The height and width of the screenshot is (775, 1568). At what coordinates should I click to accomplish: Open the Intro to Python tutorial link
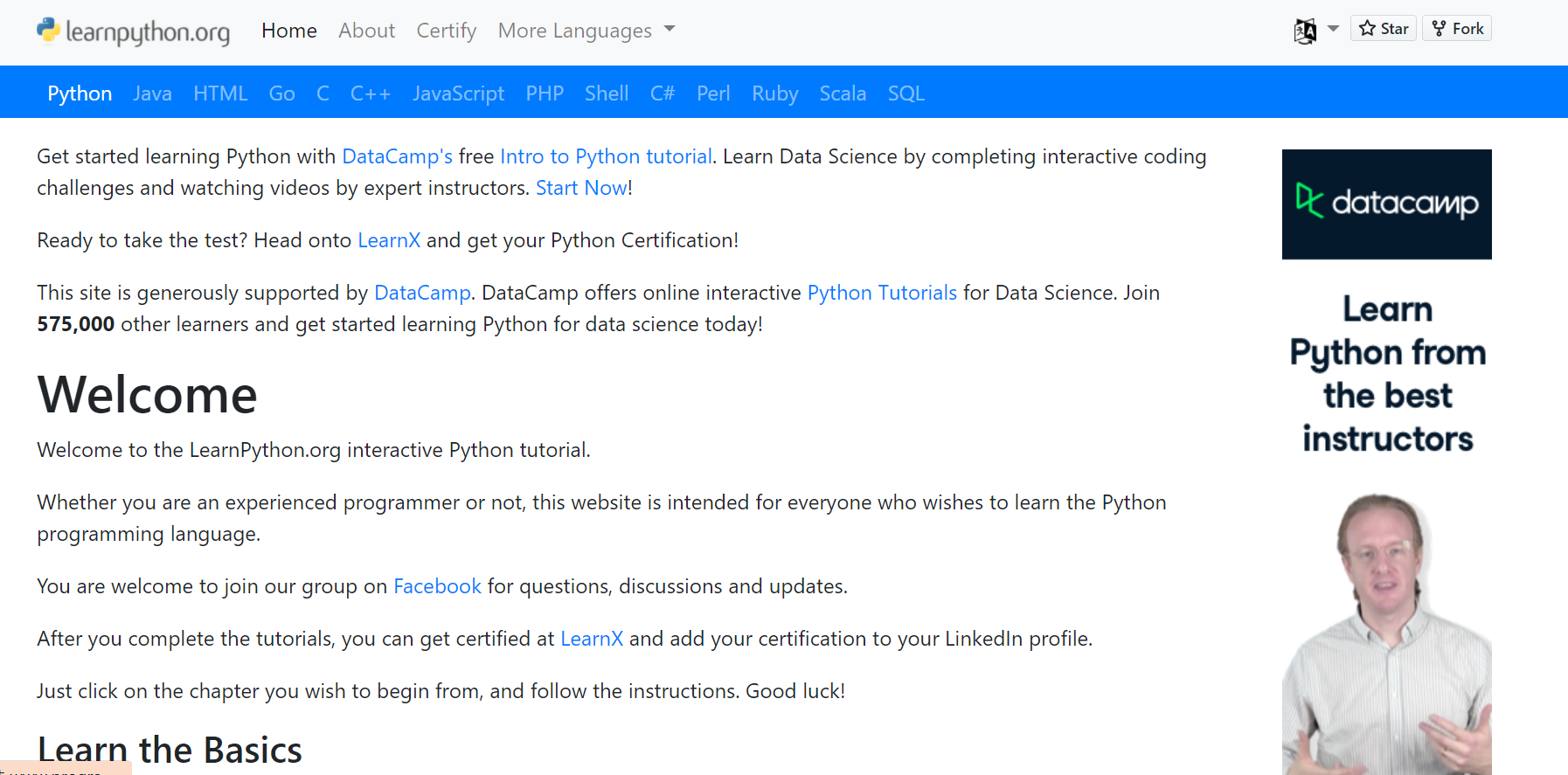coord(606,156)
